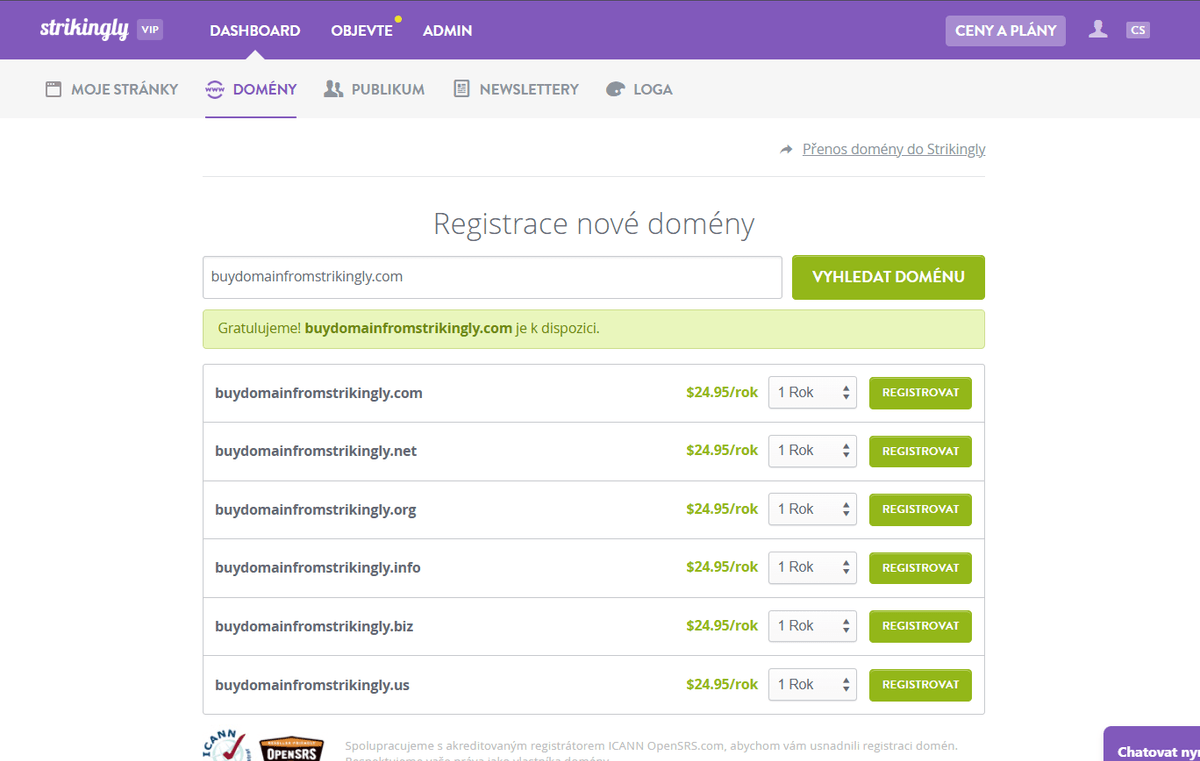1200x761 pixels.
Task: Focus the domain search input field
Action: coord(492,277)
